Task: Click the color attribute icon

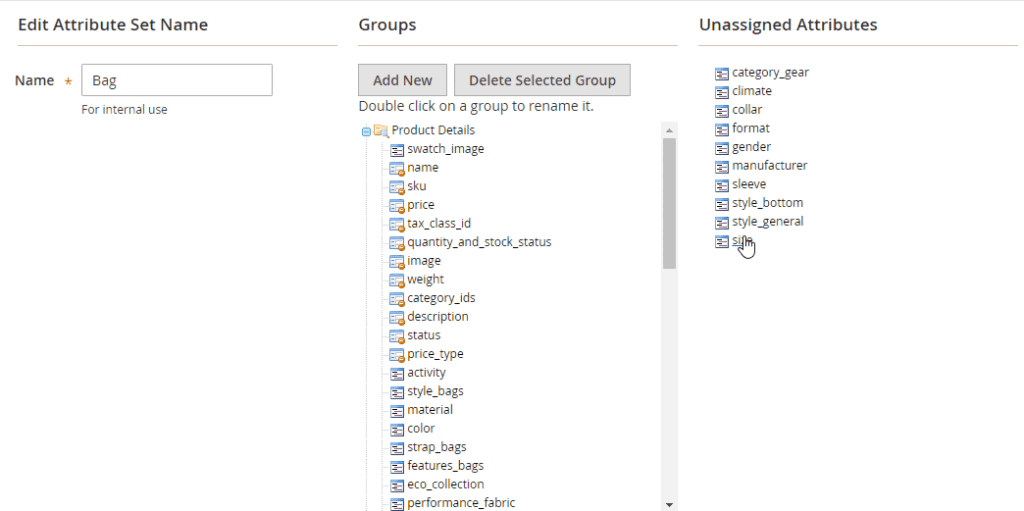Action: 397,429
